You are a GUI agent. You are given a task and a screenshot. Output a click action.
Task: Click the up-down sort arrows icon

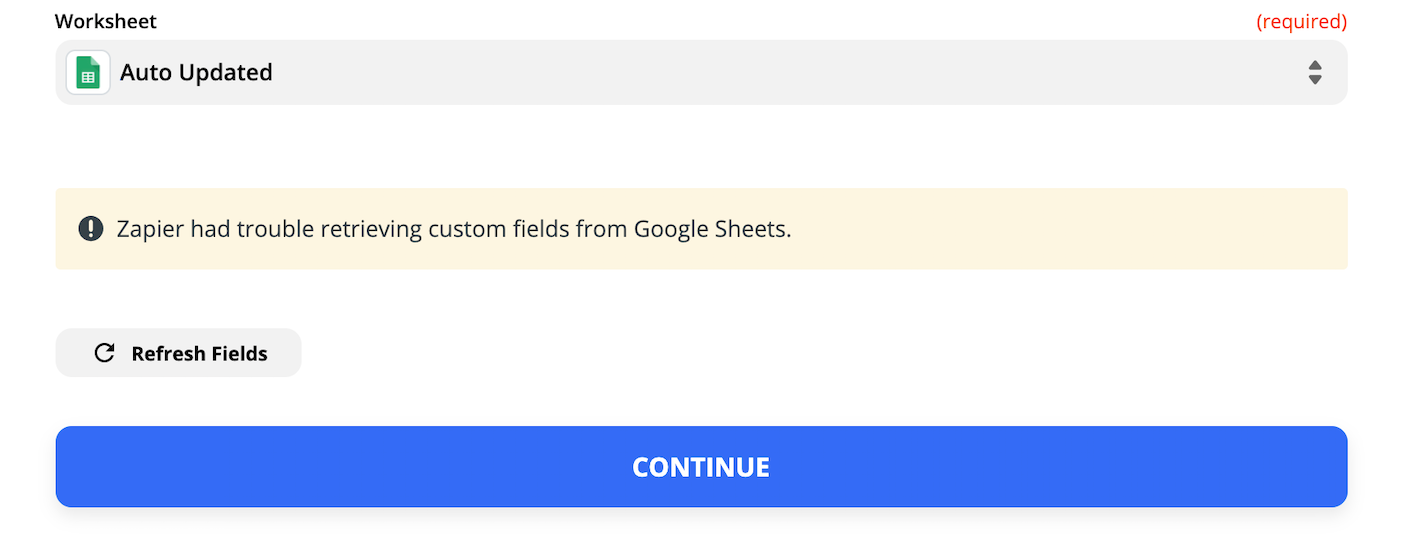click(x=1315, y=72)
